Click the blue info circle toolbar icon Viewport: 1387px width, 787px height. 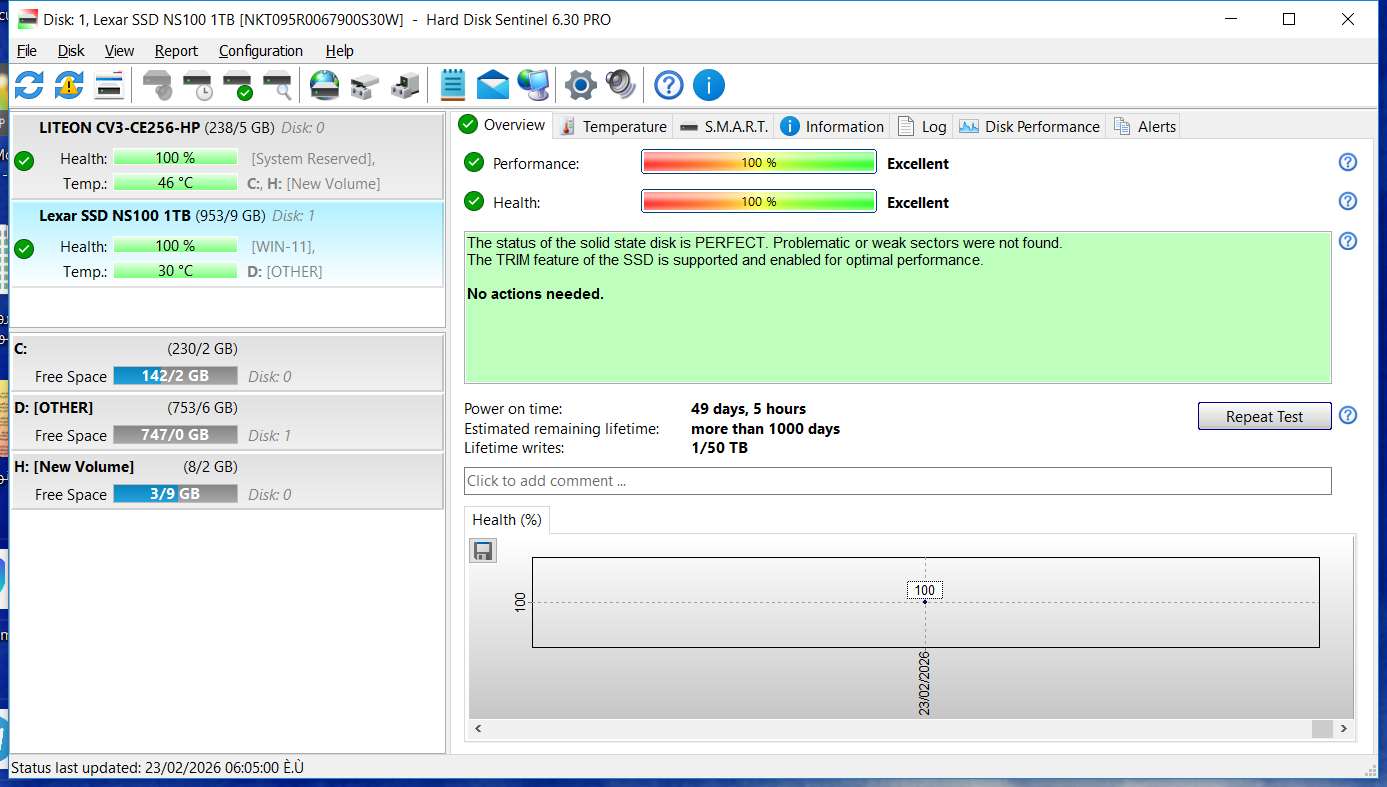pos(708,85)
